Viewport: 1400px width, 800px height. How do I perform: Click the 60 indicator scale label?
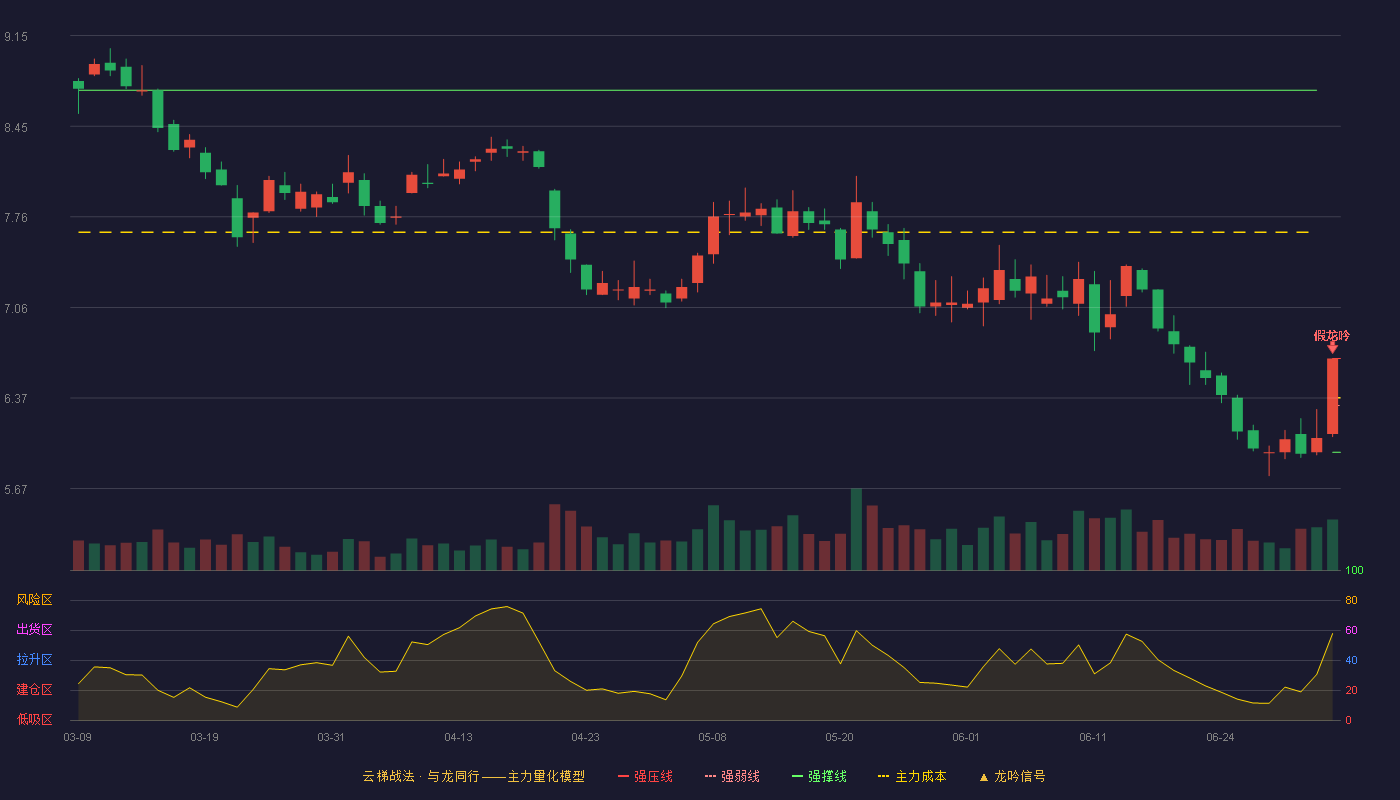pos(1351,630)
